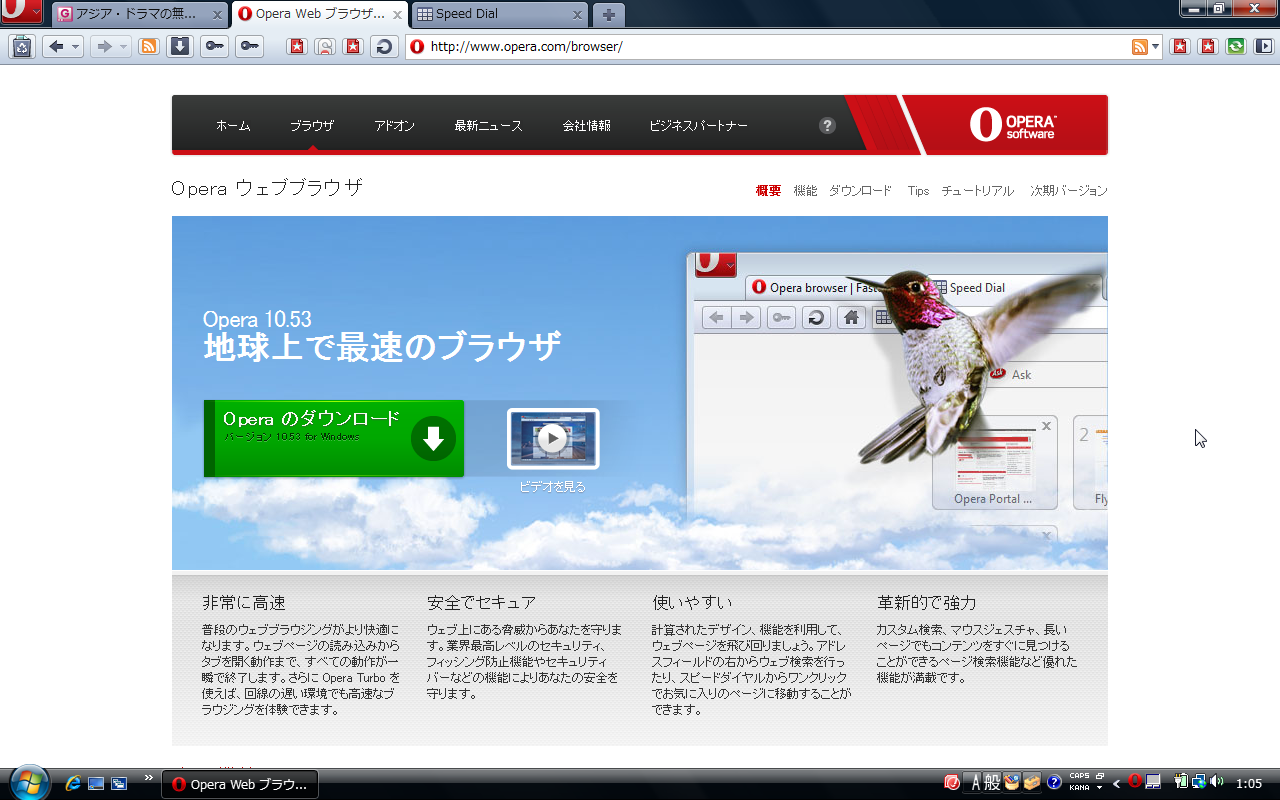
Task: Select the Opera Web ブラウザ tab
Action: pos(320,14)
